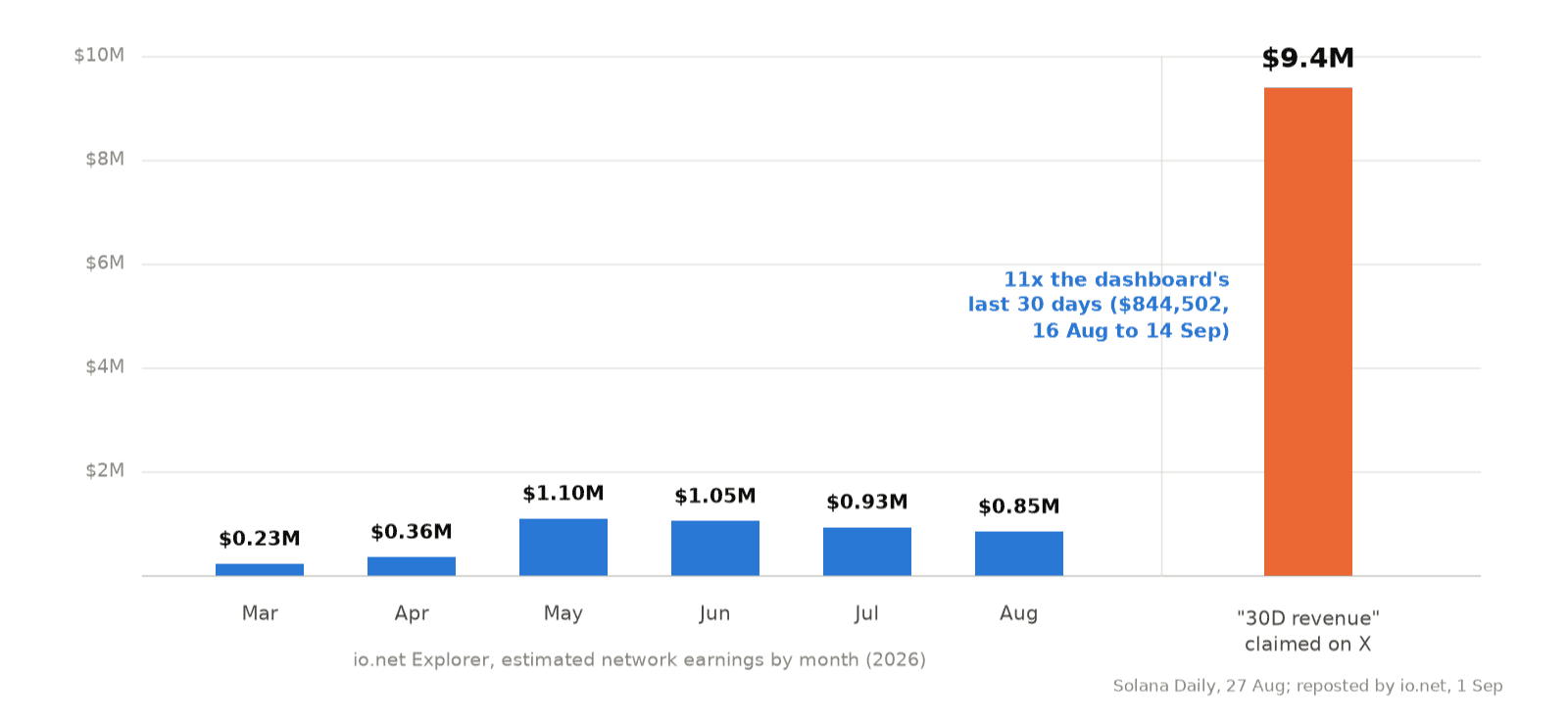Click the Jul axis label
The height and width of the screenshot is (721, 1568).
[867, 614]
